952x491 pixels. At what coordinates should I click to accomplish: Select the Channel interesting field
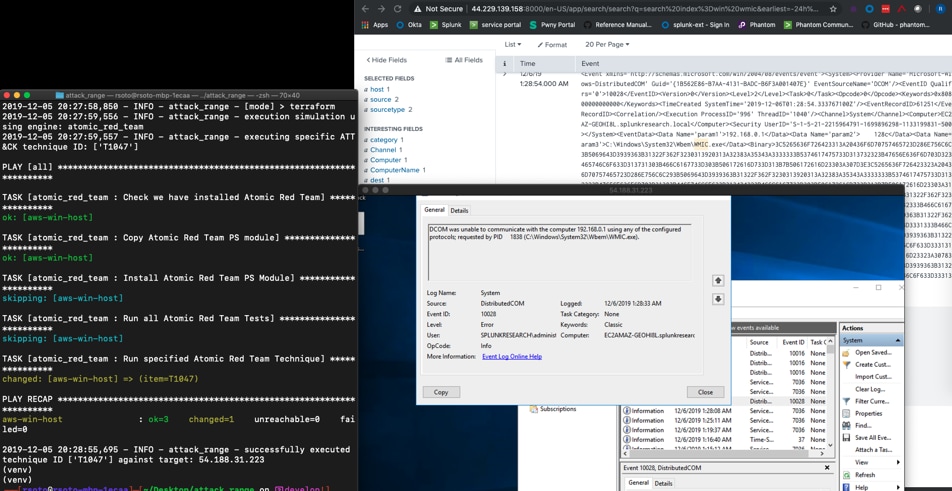[383, 149]
